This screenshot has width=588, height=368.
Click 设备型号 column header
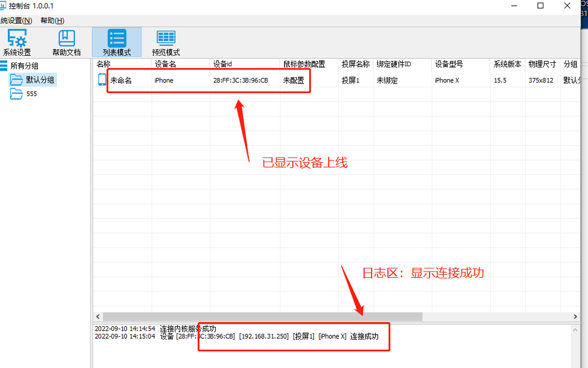pyautogui.click(x=449, y=64)
